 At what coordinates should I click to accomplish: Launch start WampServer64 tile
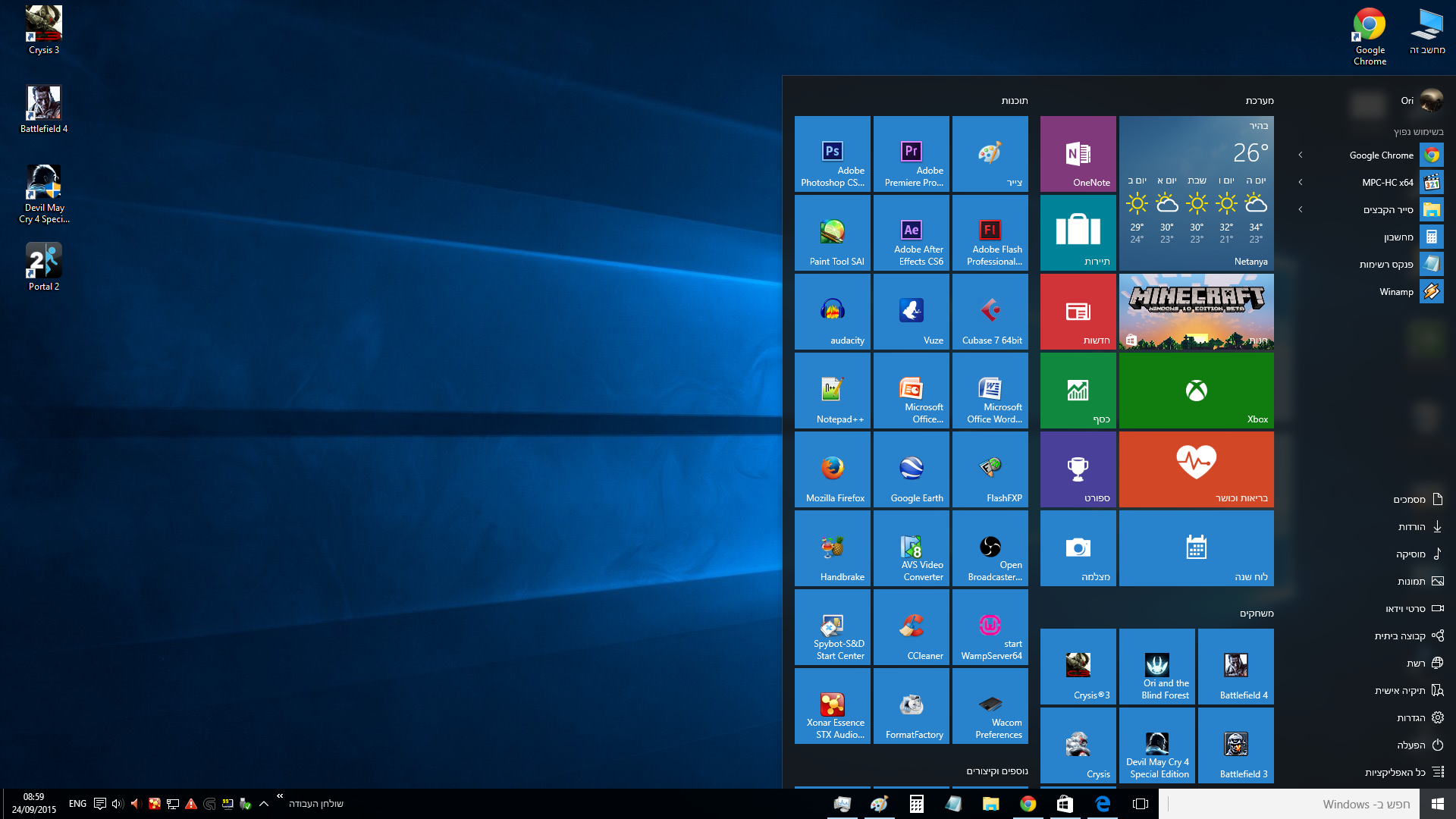click(x=990, y=627)
